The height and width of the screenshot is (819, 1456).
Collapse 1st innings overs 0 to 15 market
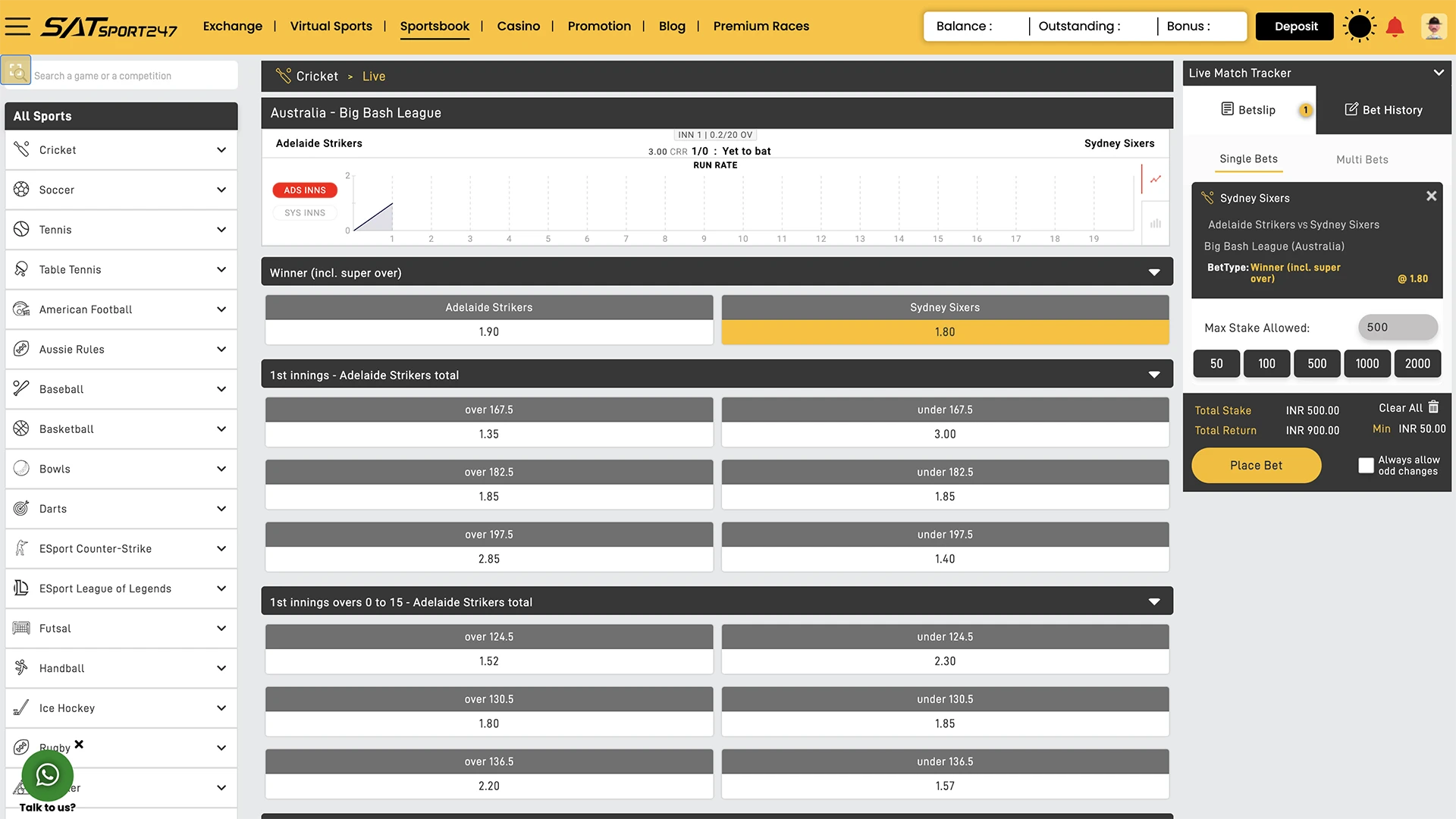pos(1154,602)
